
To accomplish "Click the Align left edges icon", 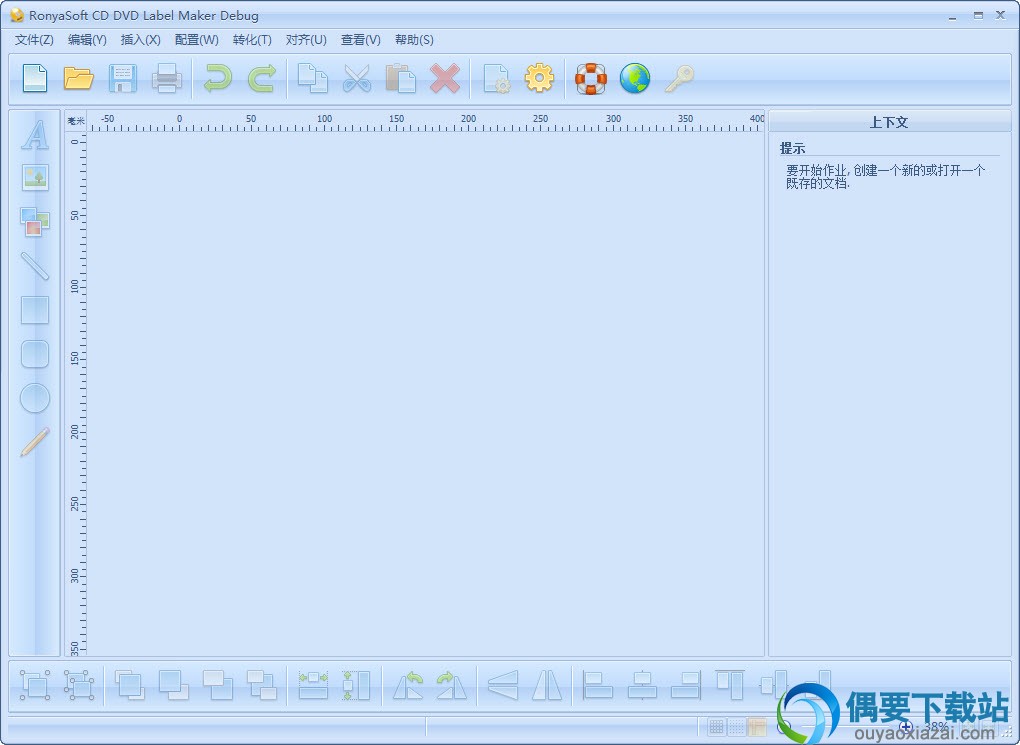I will click(598, 685).
